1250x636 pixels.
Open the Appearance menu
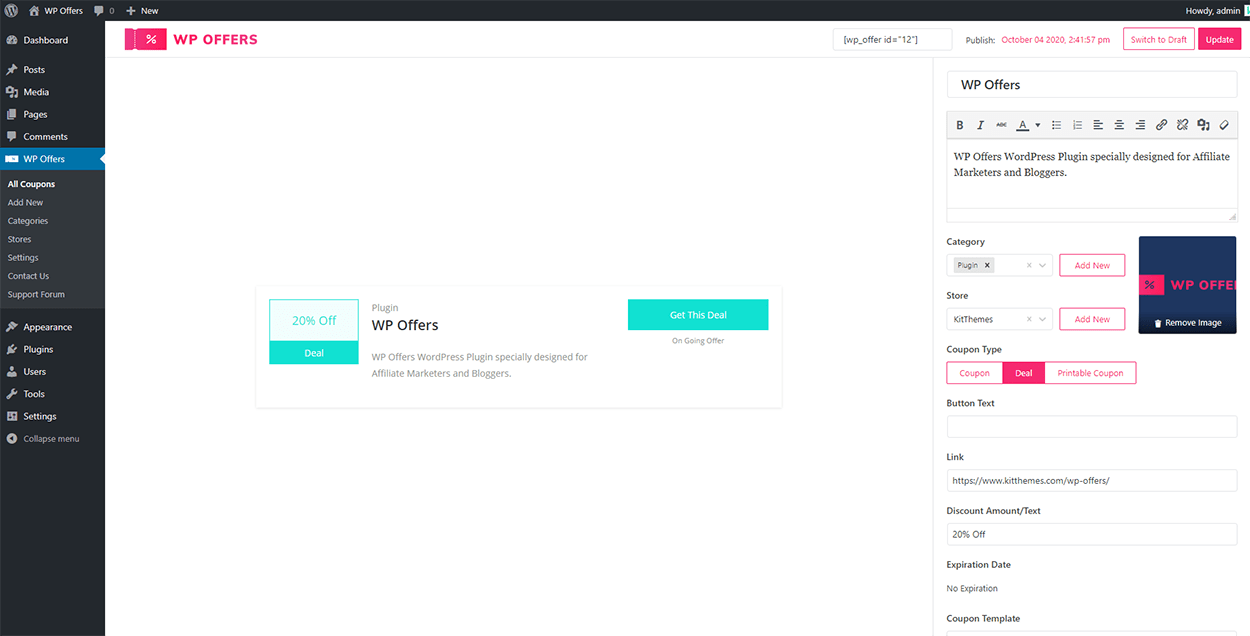click(52, 327)
